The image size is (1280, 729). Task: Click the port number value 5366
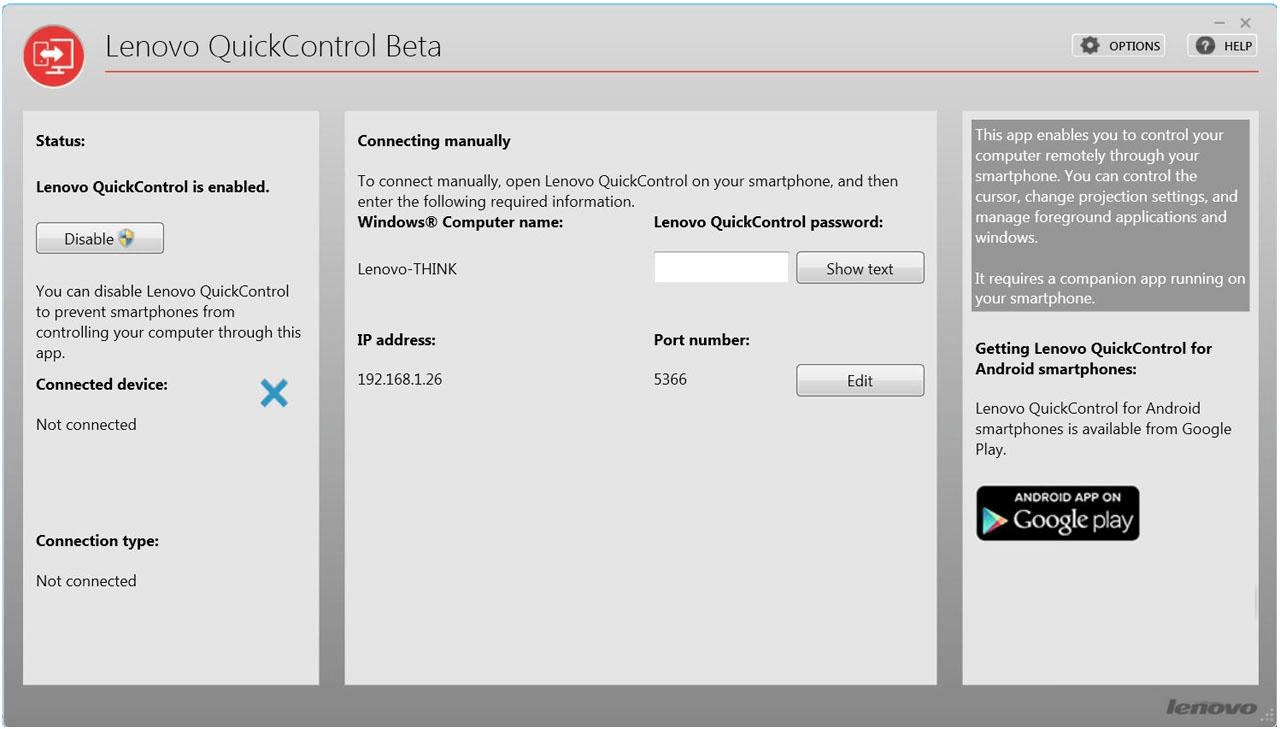tap(670, 380)
